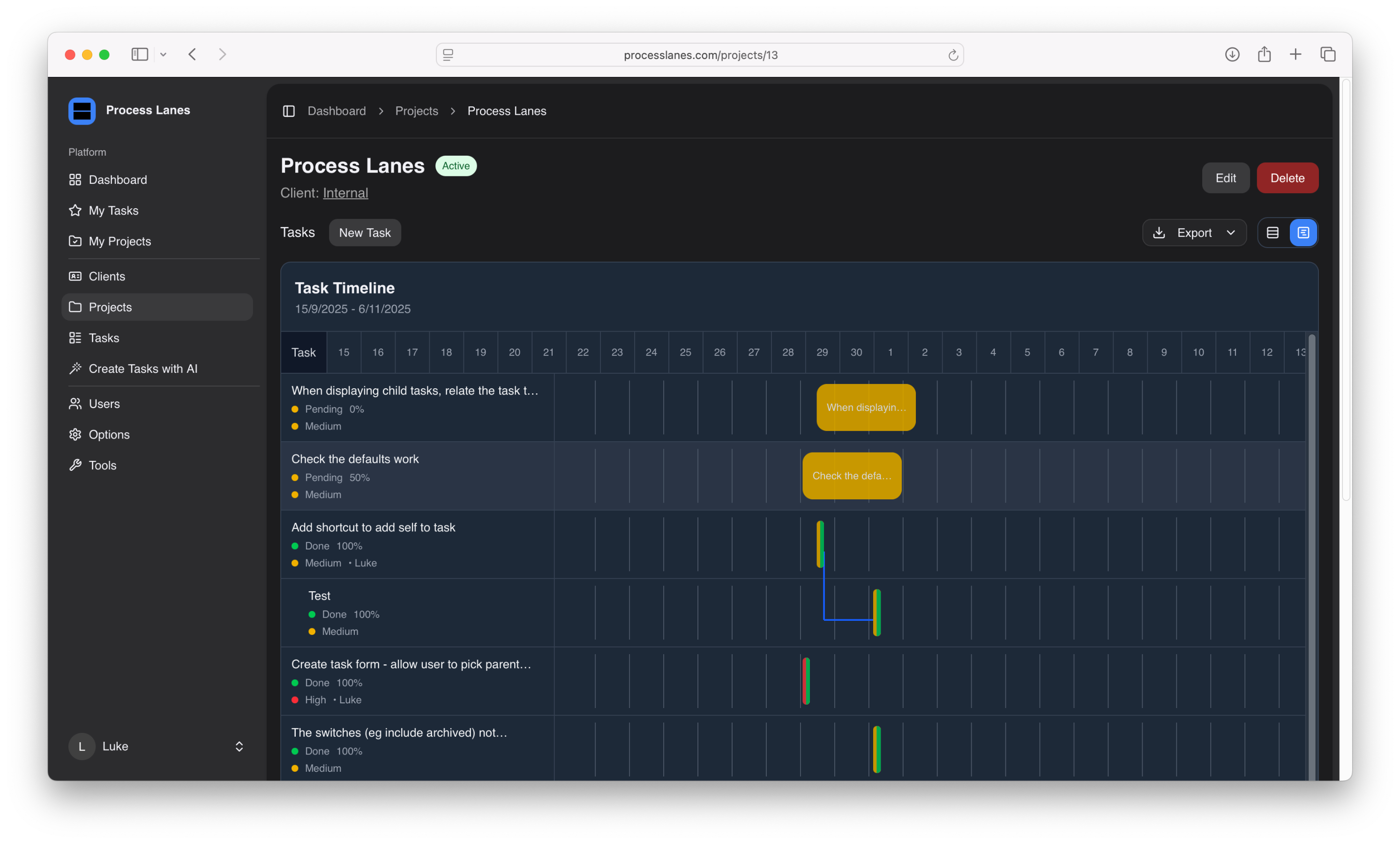This screenshot has height=844, width=1400.
Task: Go to My Tasks star item
Action: coord(75,210)
